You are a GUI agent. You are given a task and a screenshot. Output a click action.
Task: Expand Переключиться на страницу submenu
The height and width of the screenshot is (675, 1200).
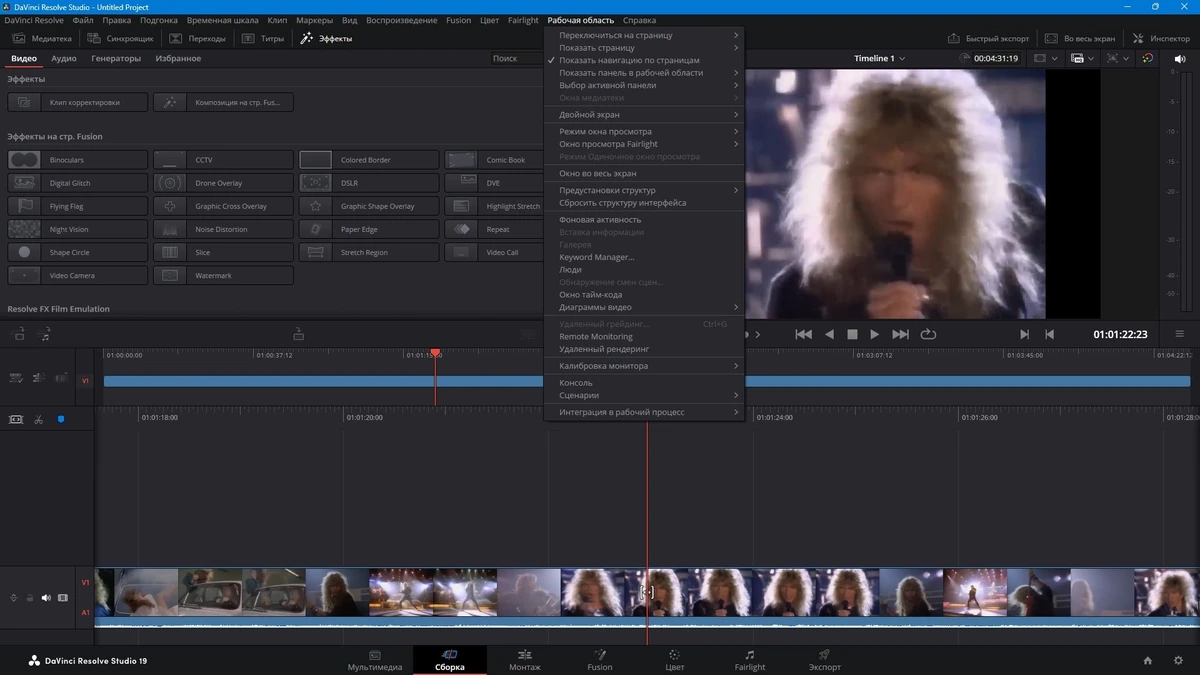point(643,35)
